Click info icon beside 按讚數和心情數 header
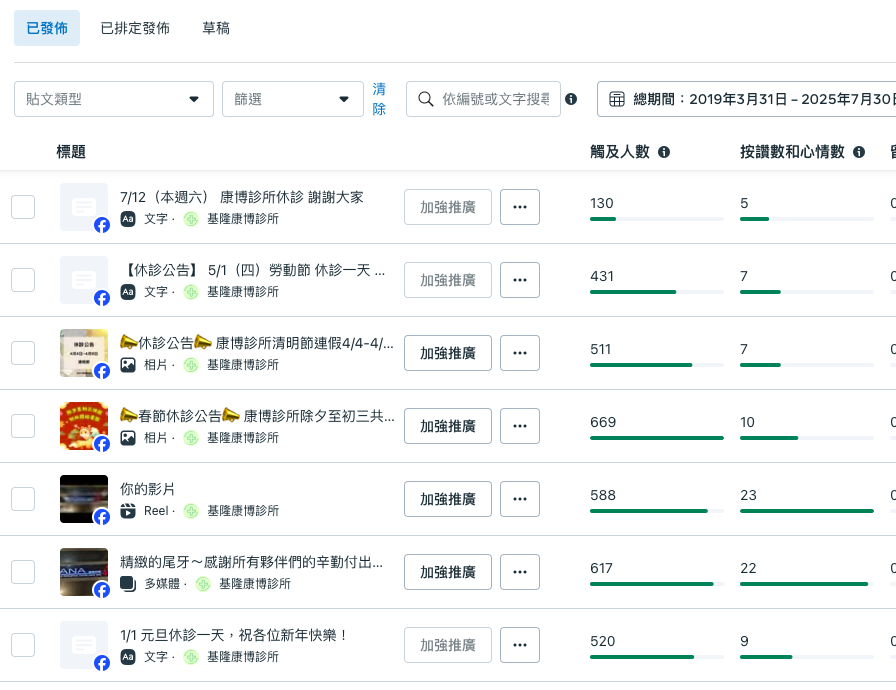This screenshot has width=896, height=690. (x=859, y=152)
